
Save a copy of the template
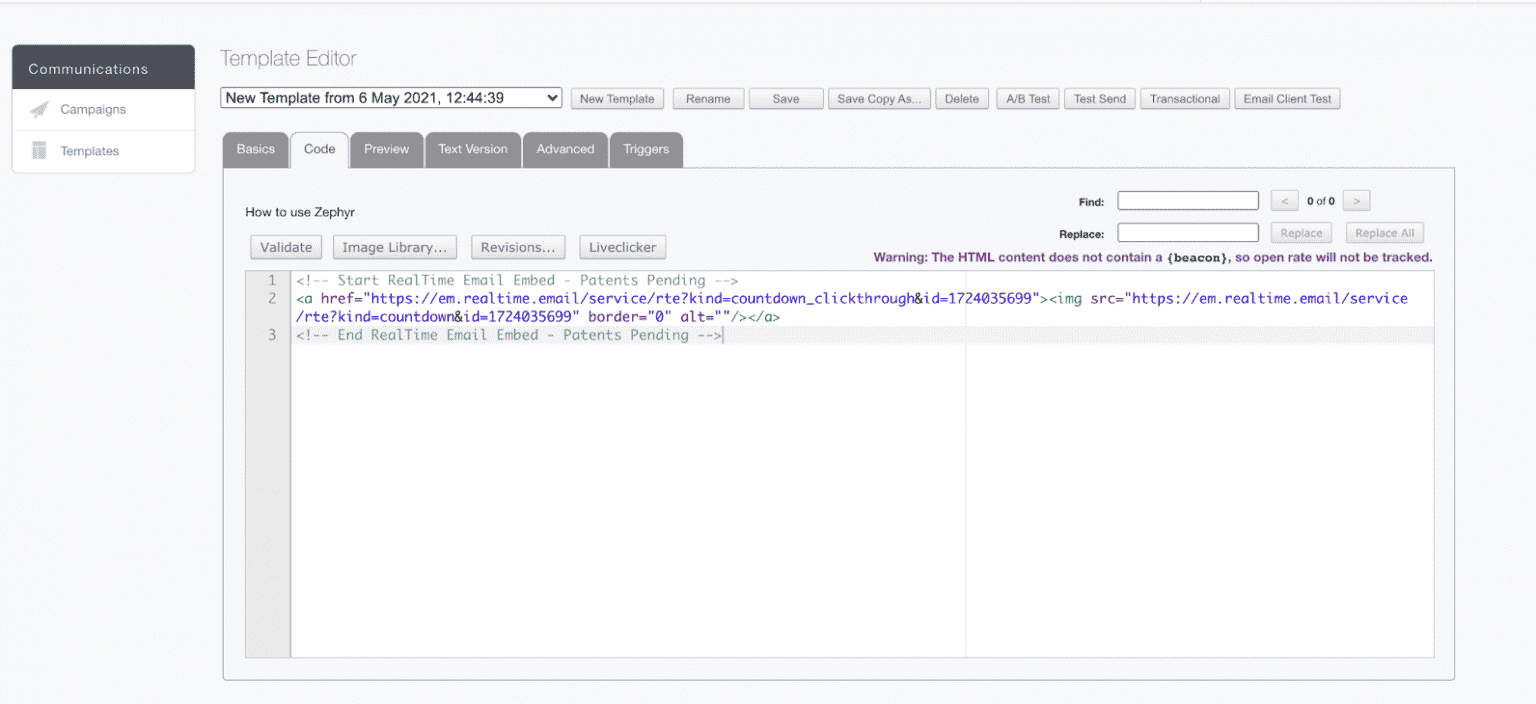879,98
